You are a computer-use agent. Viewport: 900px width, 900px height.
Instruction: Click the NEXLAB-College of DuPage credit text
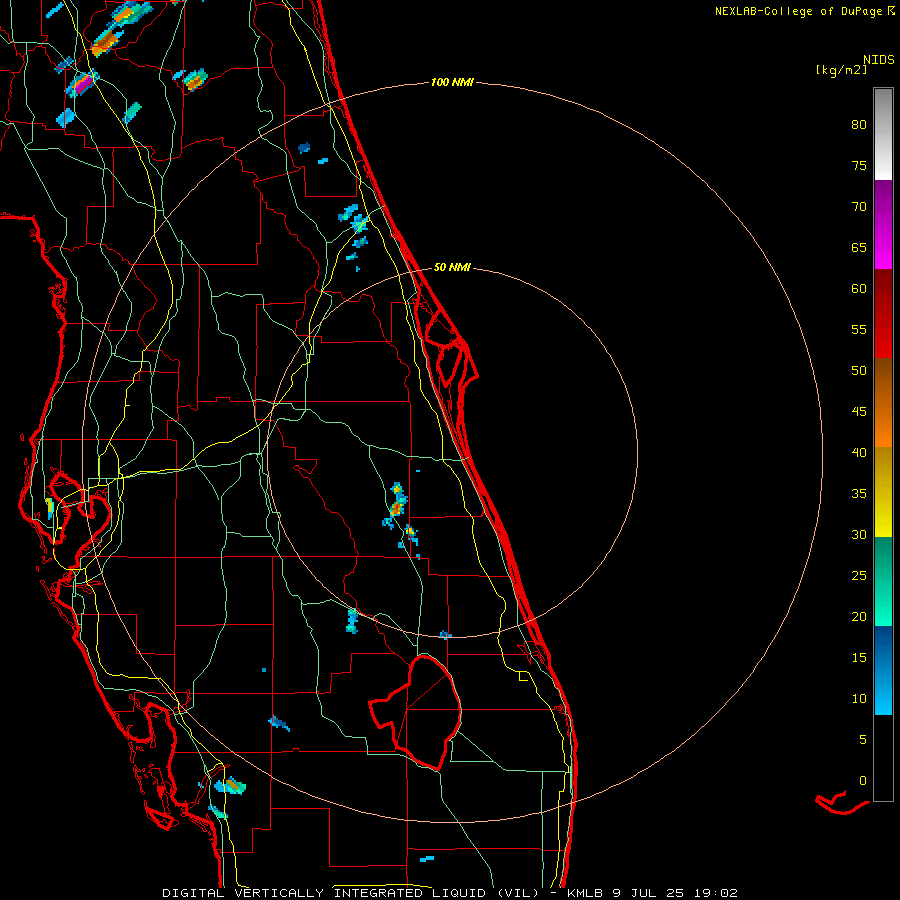(x=804, y=11)
